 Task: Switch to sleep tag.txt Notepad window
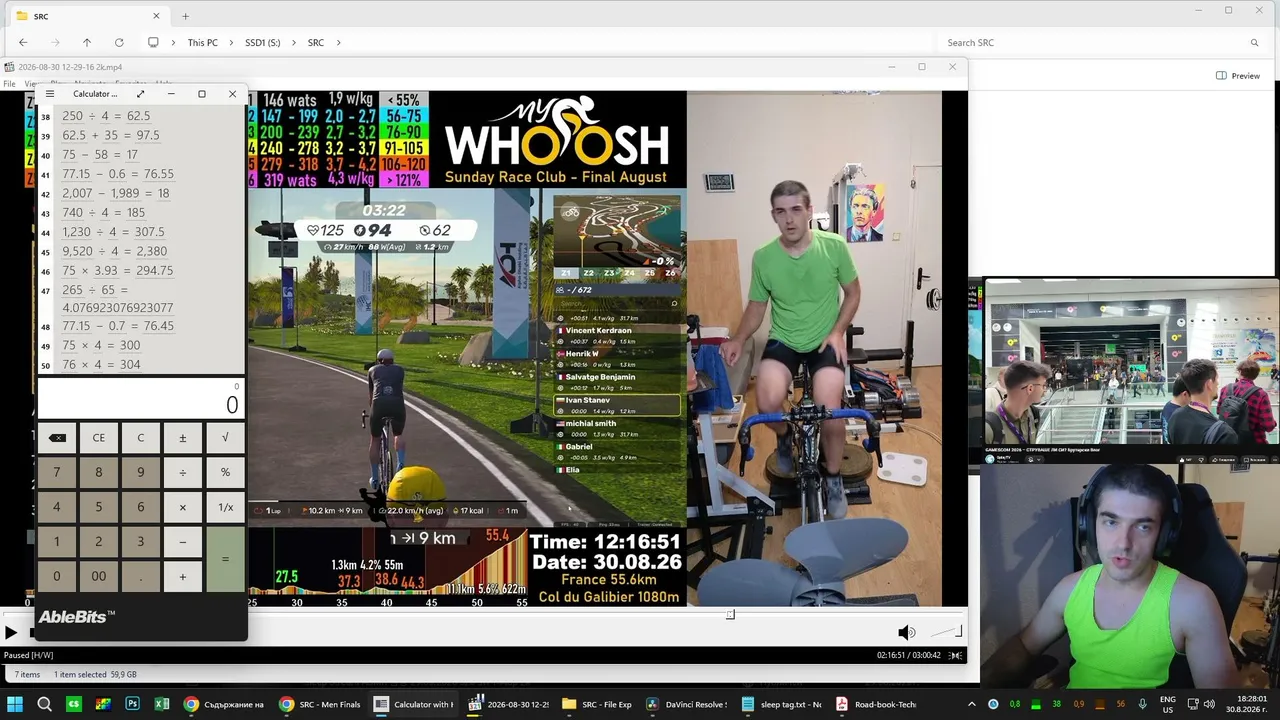tap(782, 704)
